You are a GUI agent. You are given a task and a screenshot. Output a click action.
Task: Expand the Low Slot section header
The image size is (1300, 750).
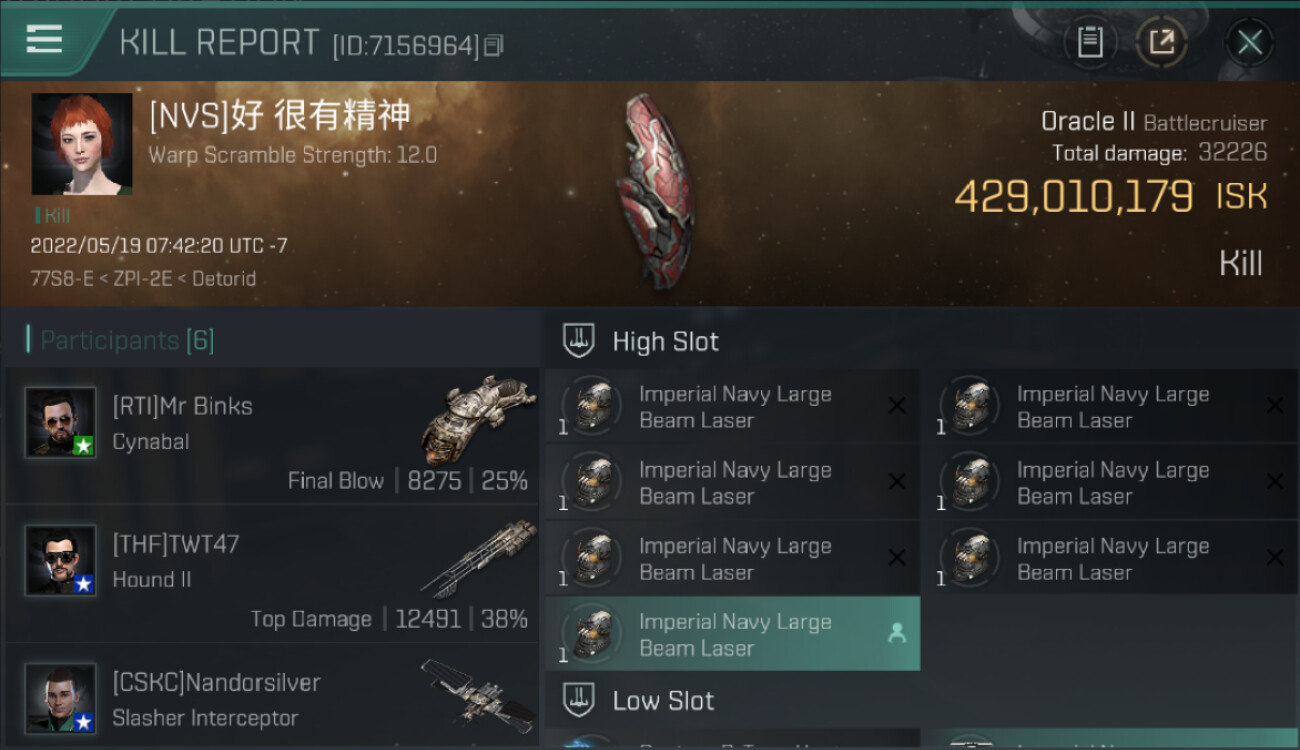click(x=639, y=700)
